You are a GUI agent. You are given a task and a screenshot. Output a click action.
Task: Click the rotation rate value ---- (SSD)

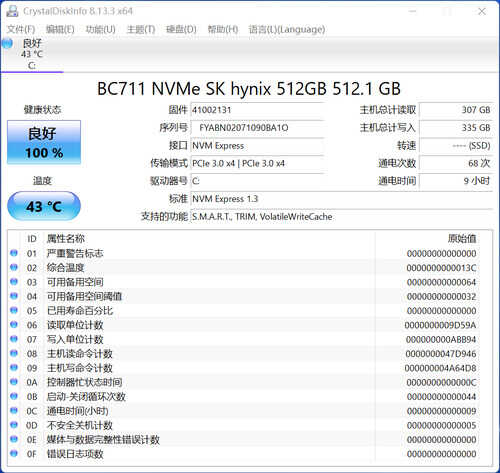pos(456,146)
